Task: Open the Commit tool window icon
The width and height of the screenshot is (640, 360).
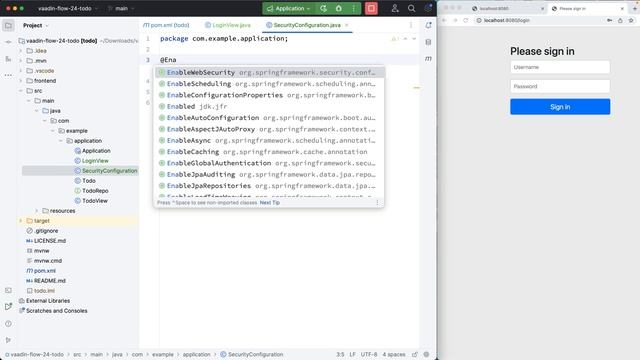Action: tap(8, 42)
